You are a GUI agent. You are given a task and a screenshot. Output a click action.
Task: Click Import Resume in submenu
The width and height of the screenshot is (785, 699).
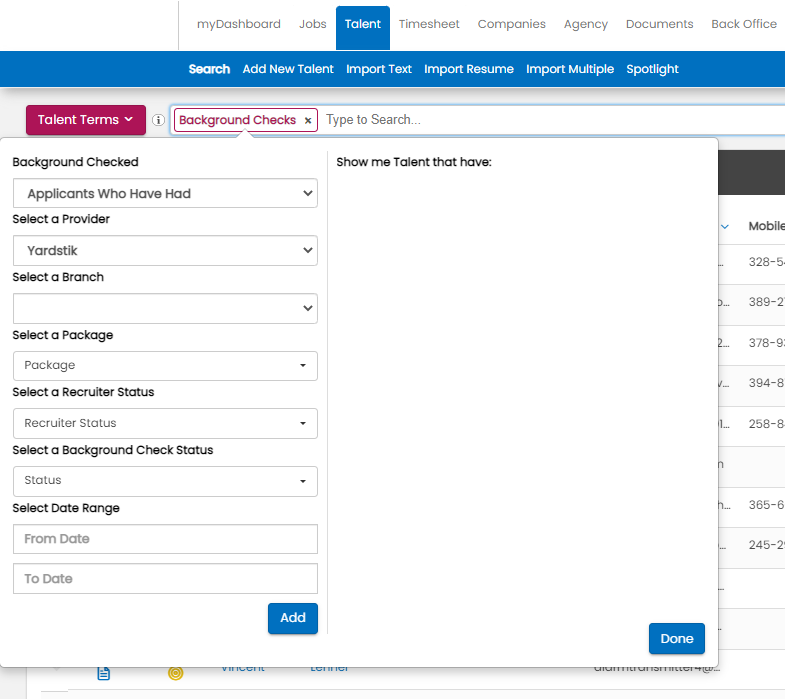469,69
